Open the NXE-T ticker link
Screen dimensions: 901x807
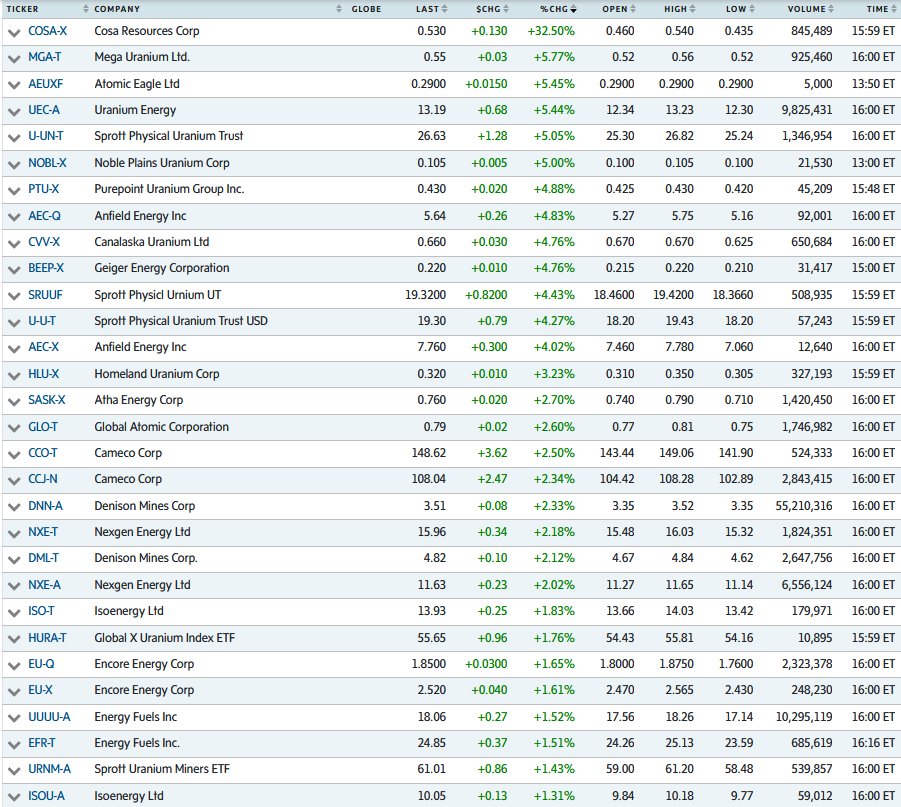pyautogui.click(x=43, y=532)
